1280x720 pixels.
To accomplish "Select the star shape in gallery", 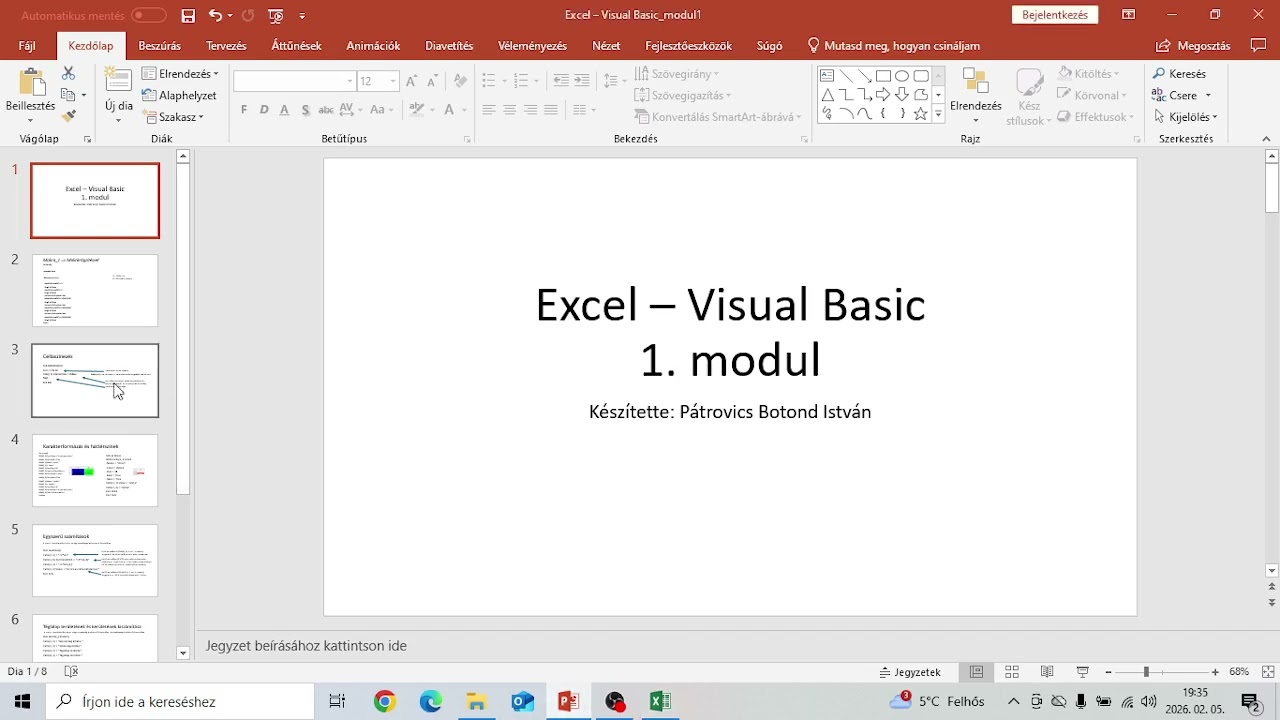I will [921, 114].
